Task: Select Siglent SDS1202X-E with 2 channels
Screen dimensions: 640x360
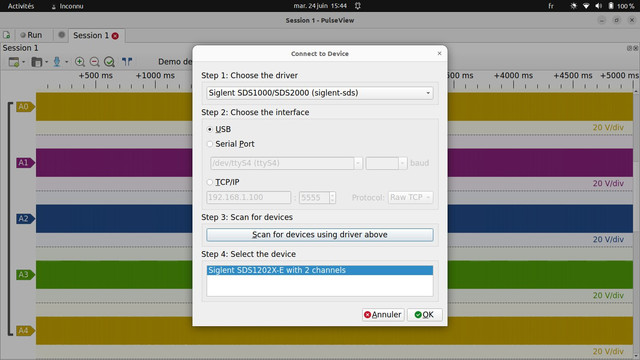Action: coord(320,270)
